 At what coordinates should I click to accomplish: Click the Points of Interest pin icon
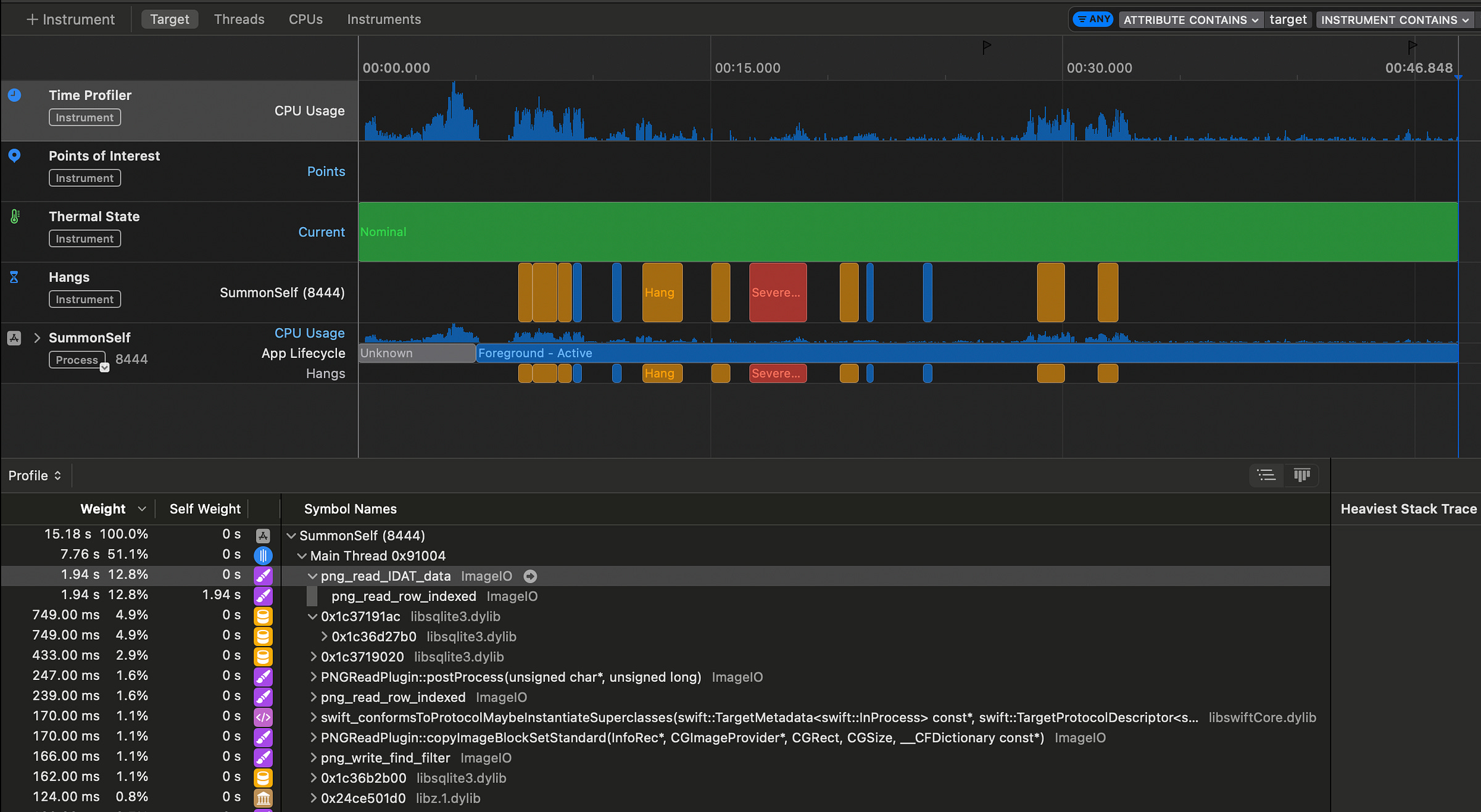coord(14,155)
